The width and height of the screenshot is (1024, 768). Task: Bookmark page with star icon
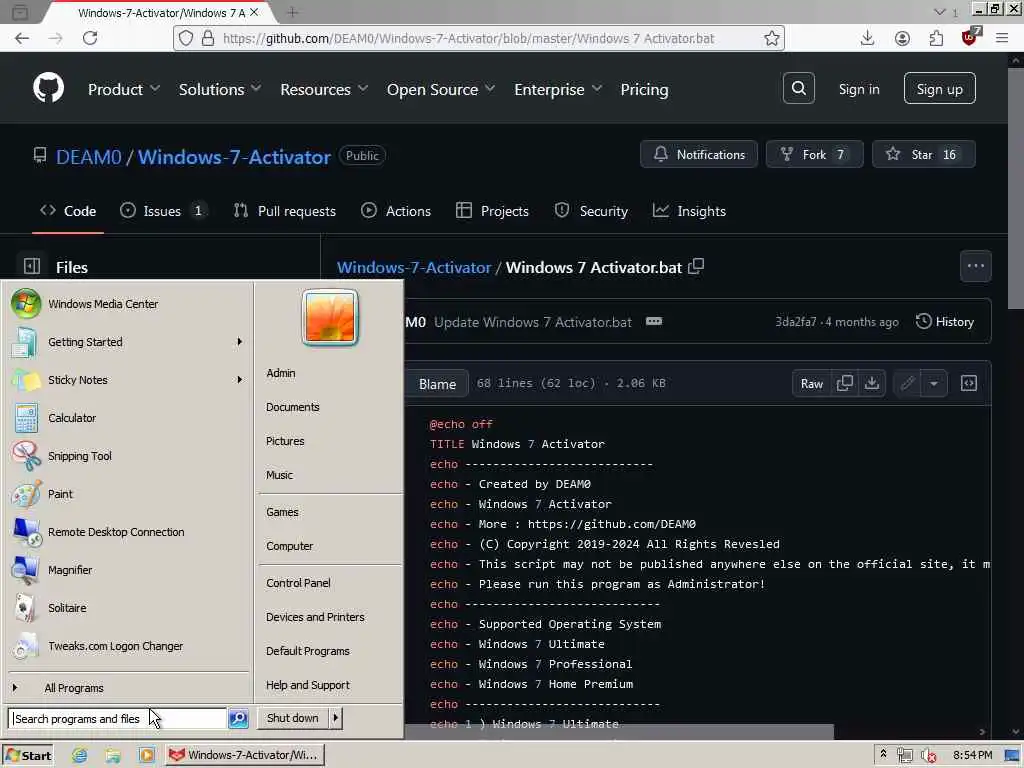coord(772,38)
